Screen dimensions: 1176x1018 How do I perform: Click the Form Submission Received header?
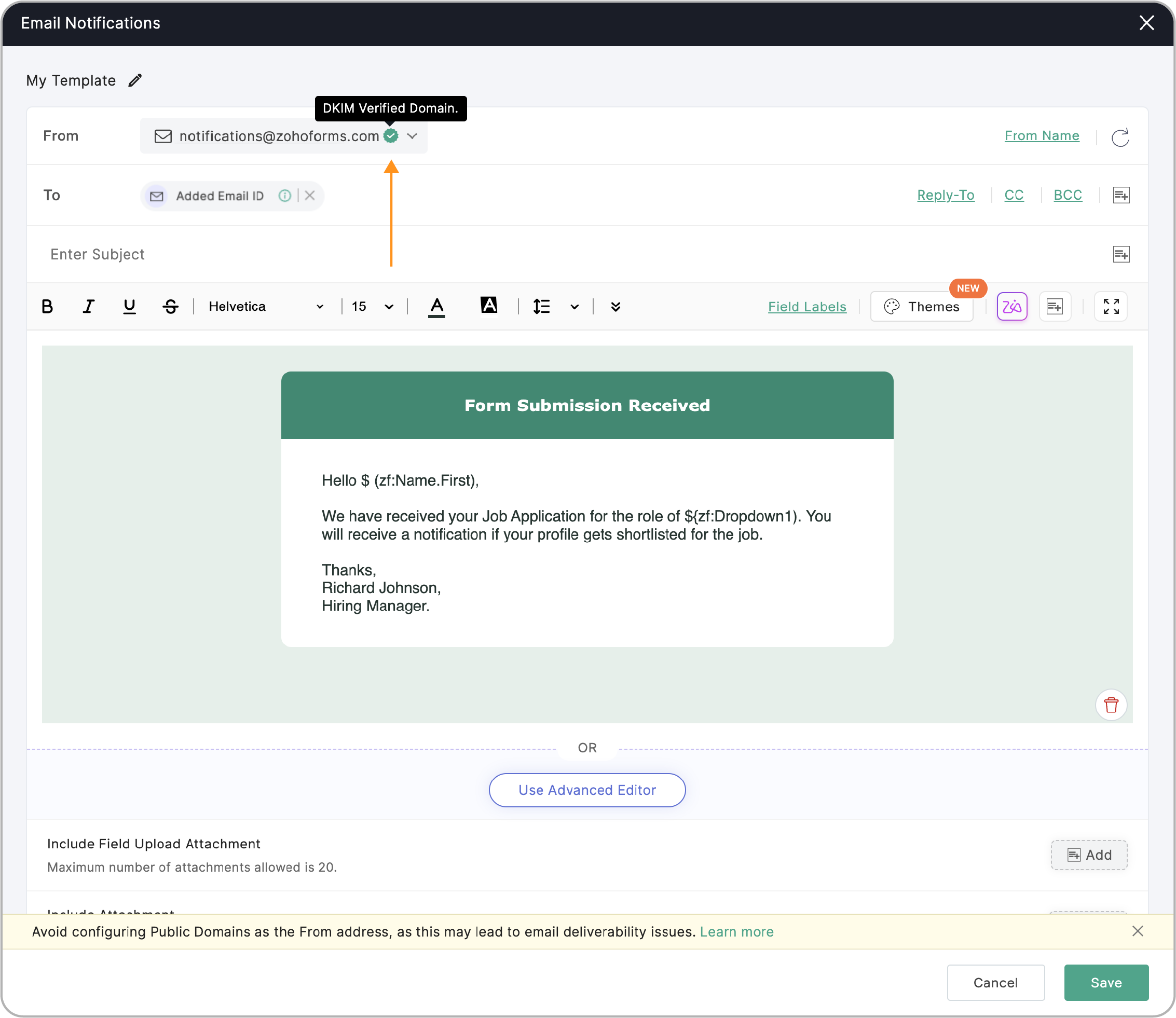587,406
